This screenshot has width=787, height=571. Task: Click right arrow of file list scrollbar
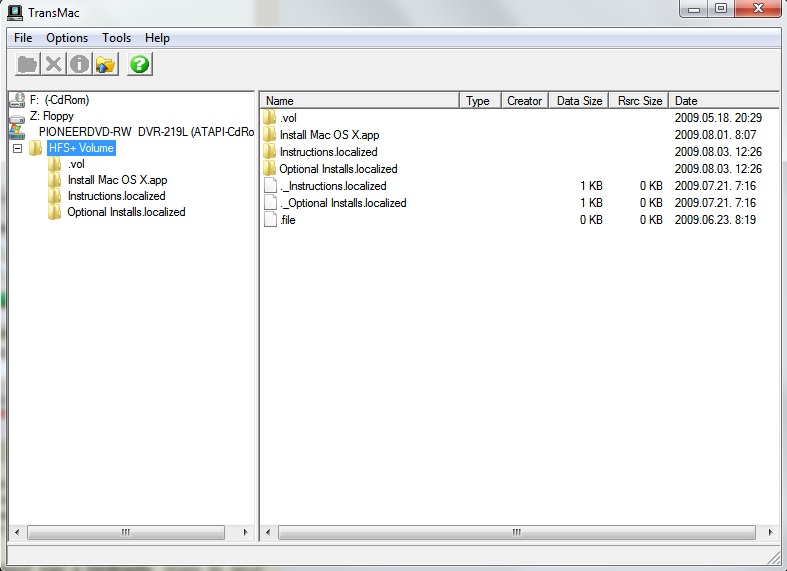770,532
